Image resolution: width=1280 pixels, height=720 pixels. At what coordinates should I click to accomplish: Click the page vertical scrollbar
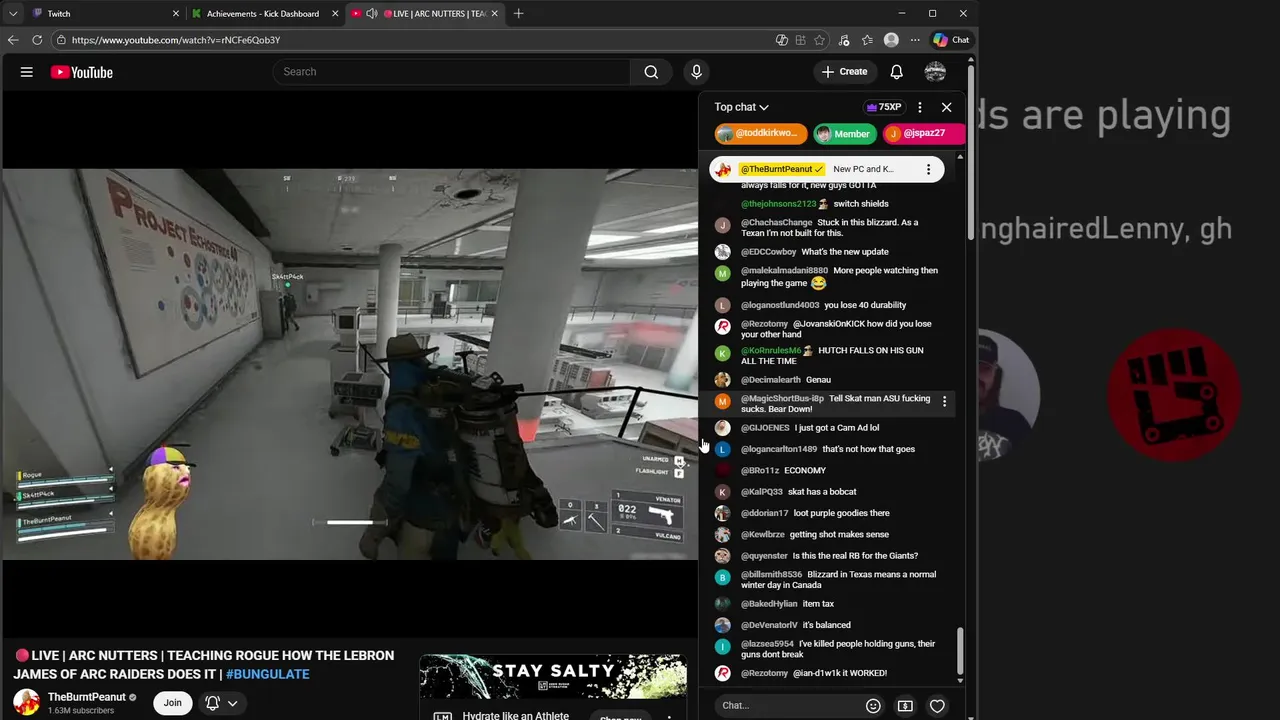point(971,150)
